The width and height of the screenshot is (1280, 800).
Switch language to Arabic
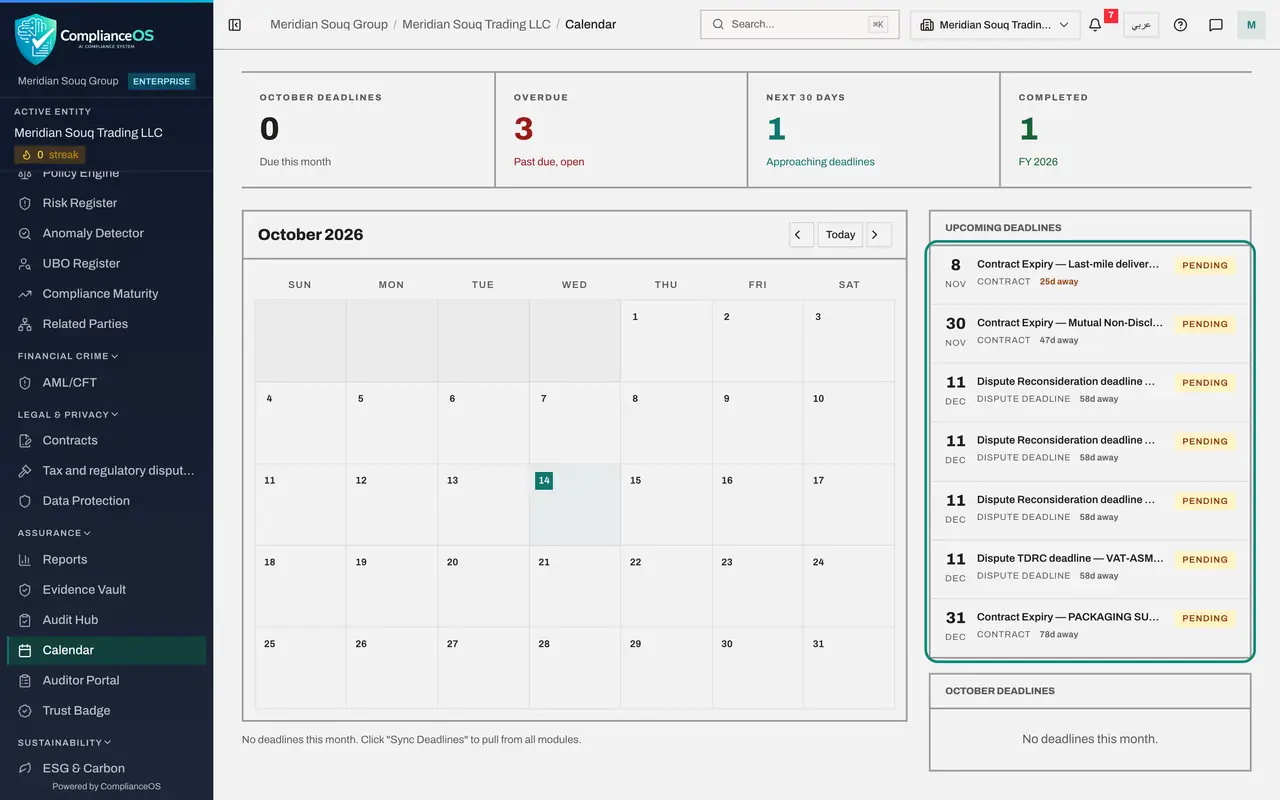tap(1141, 25)
